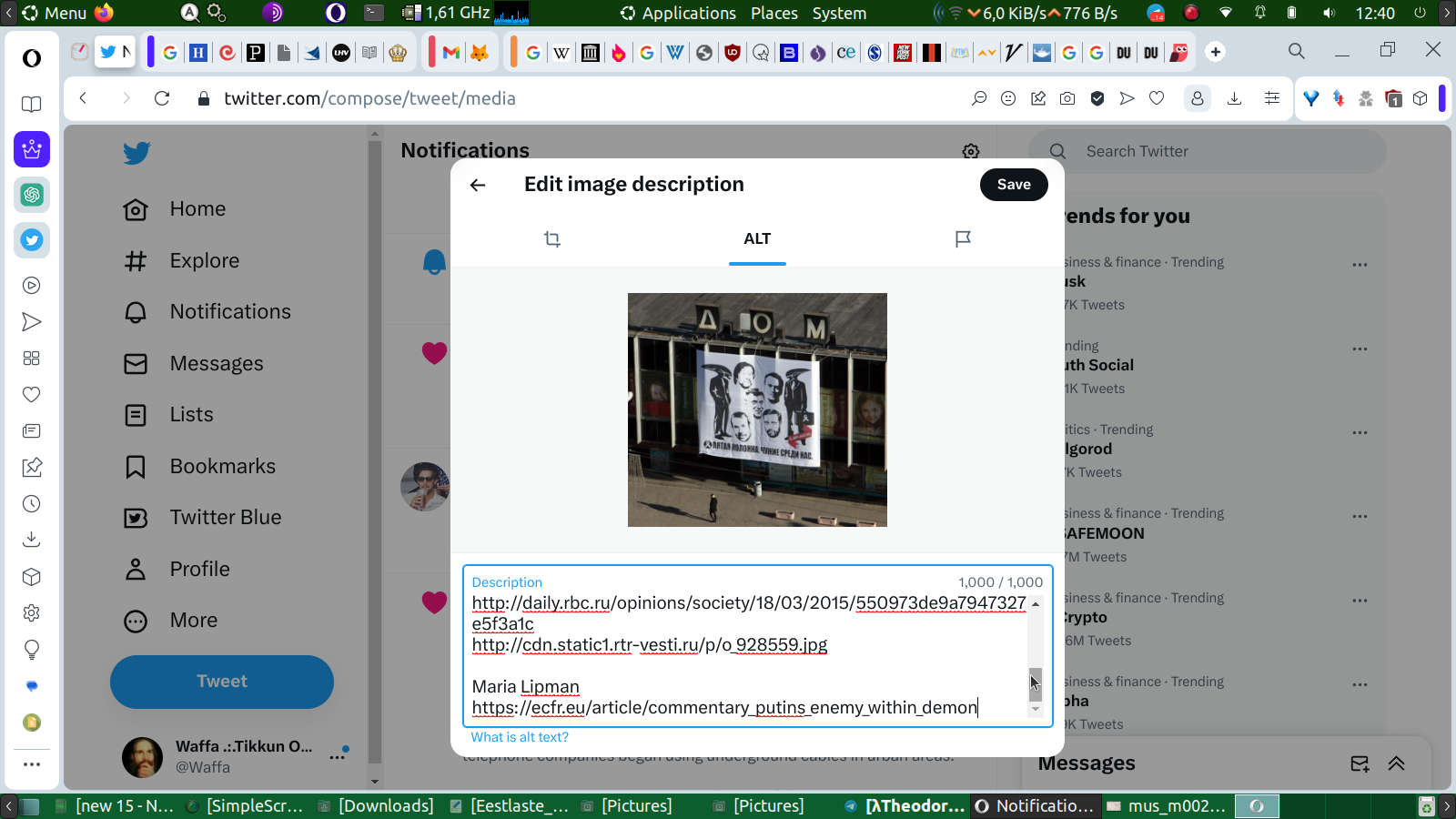Open Profile in Twitter sidebar
This screenshot has height=819, width=1456.
[177, 570]
